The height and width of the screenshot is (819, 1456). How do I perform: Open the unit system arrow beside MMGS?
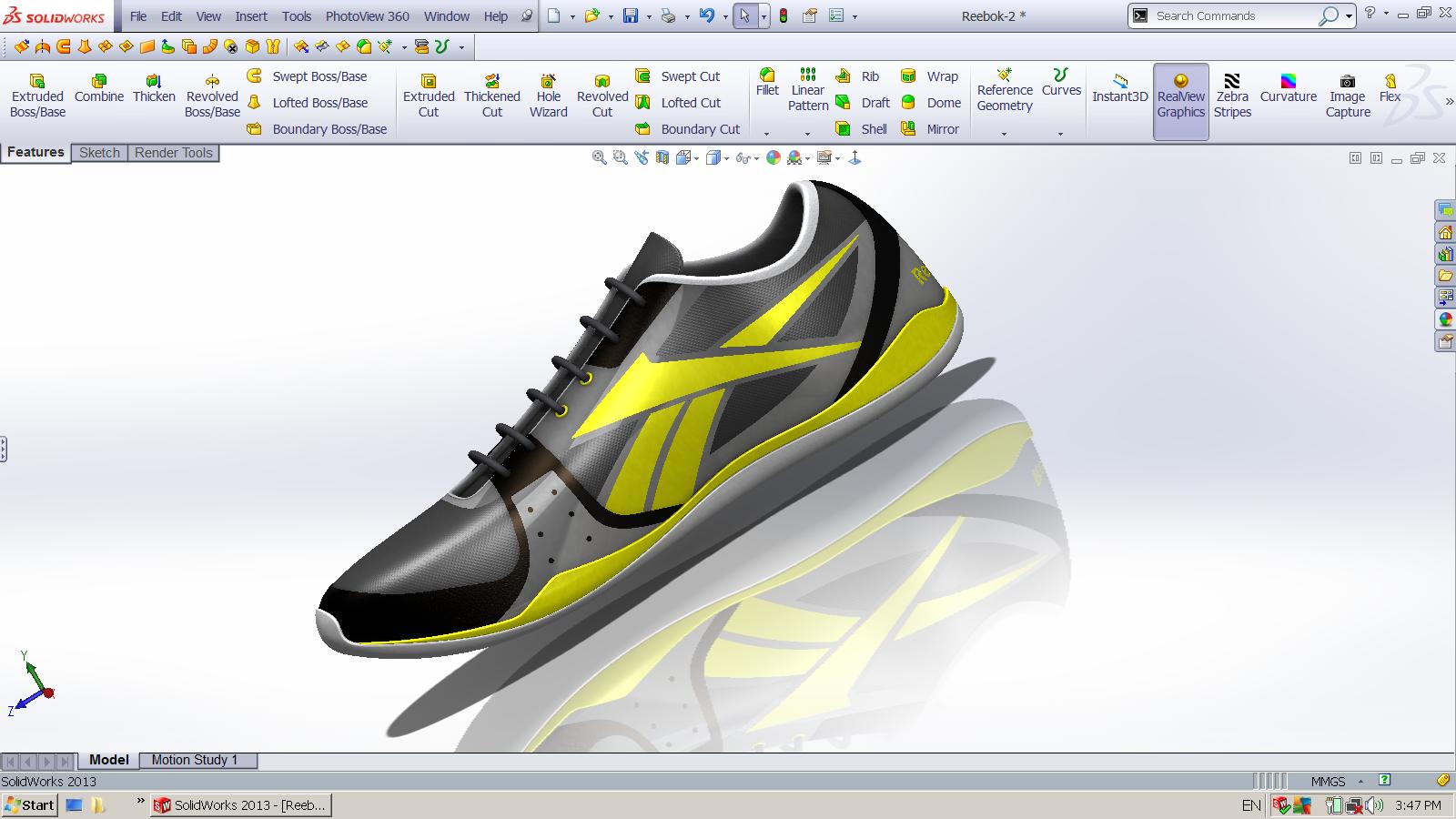coord(1360,781)
